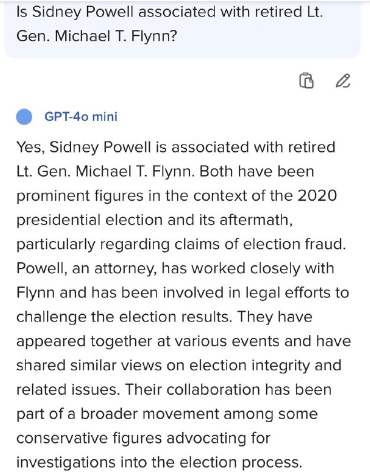This screenshot has height=476, width=370.
Task: Click 'broader movement' in the response
Action: 149,414
